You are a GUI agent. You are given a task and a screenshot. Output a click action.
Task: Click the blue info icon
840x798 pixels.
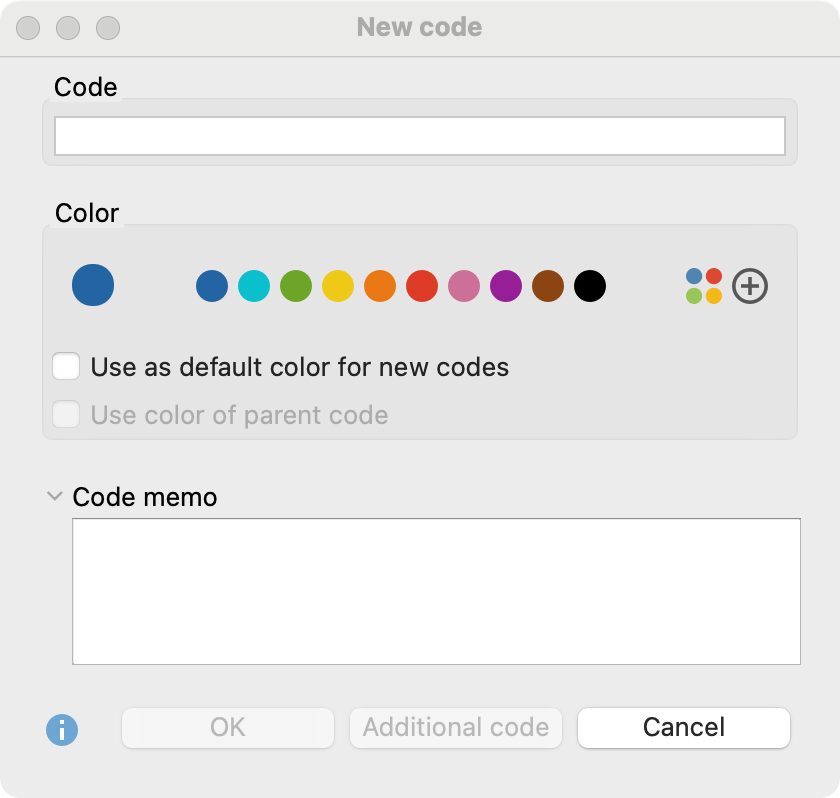click(63, 728)
